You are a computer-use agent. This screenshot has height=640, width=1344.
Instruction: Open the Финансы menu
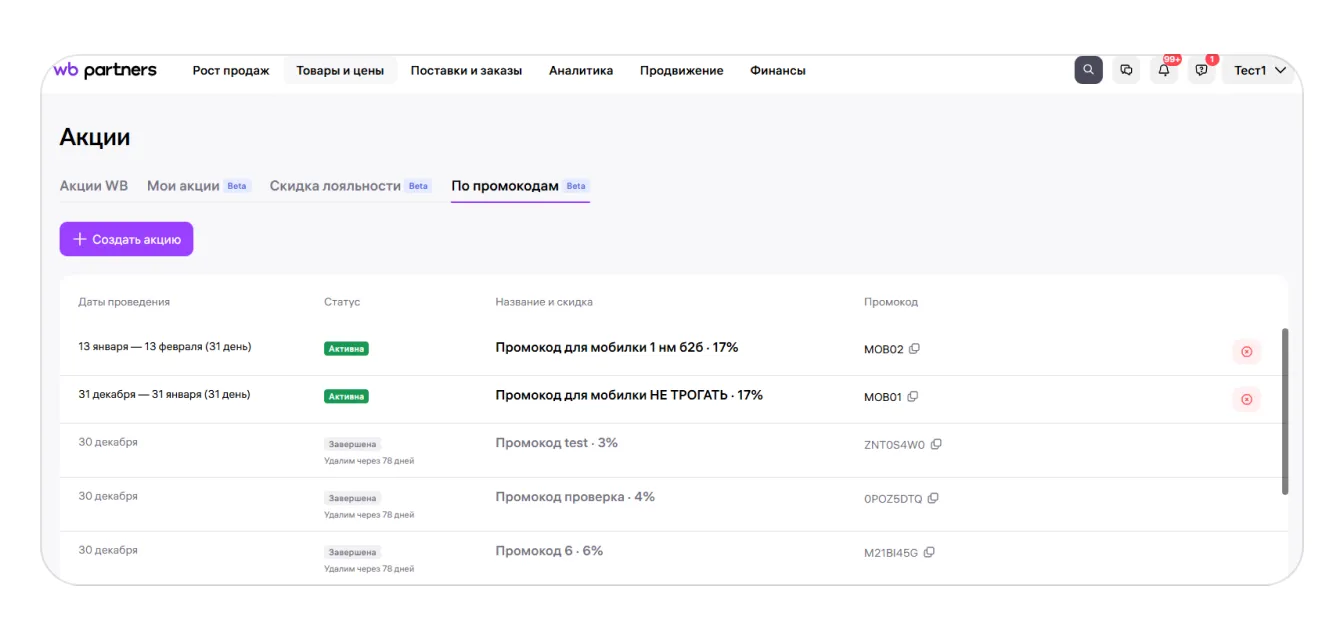click(777, 70)
